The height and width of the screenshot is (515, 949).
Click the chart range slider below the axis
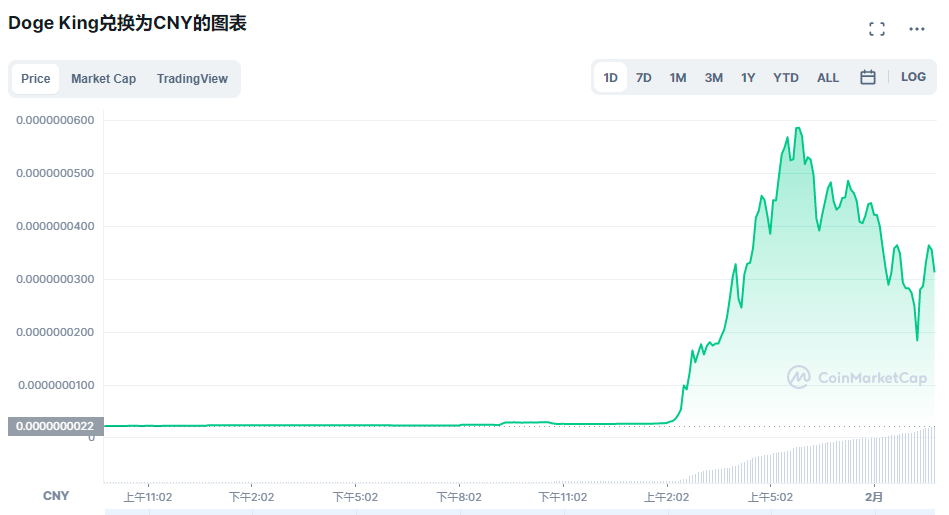click(x=520, y=511)
